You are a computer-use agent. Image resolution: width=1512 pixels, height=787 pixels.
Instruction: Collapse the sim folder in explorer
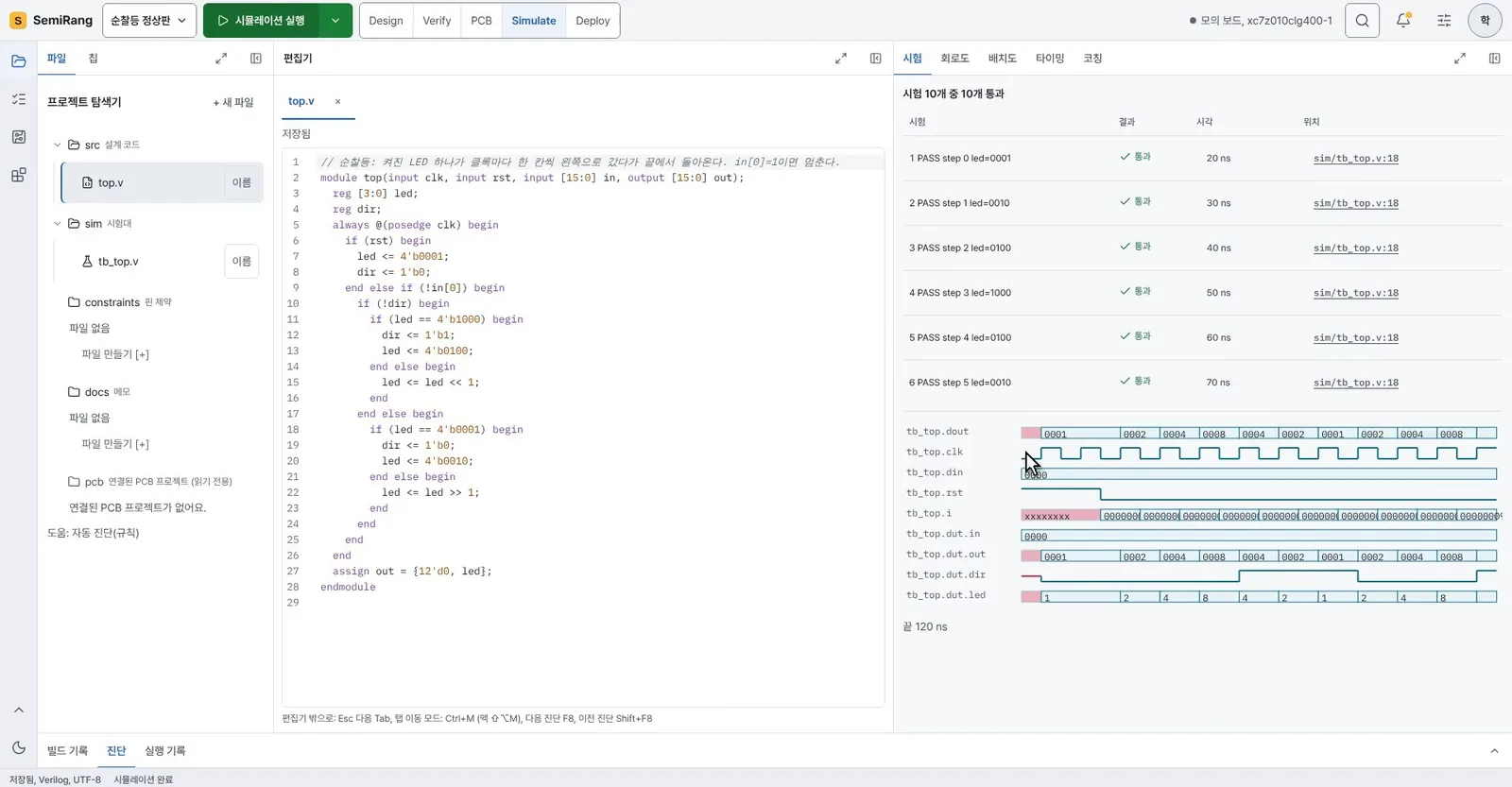pos(57,224)
